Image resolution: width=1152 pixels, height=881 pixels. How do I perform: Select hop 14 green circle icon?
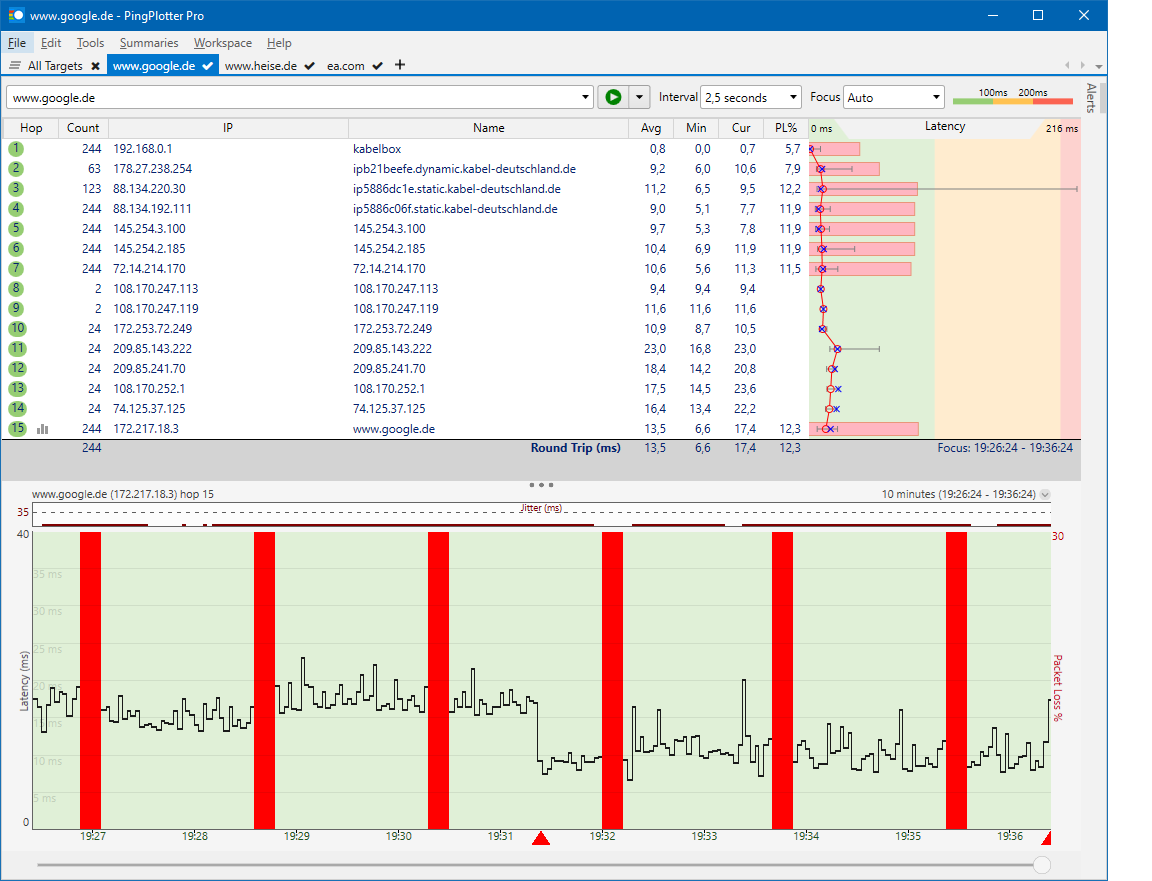[x=17, y=409]
